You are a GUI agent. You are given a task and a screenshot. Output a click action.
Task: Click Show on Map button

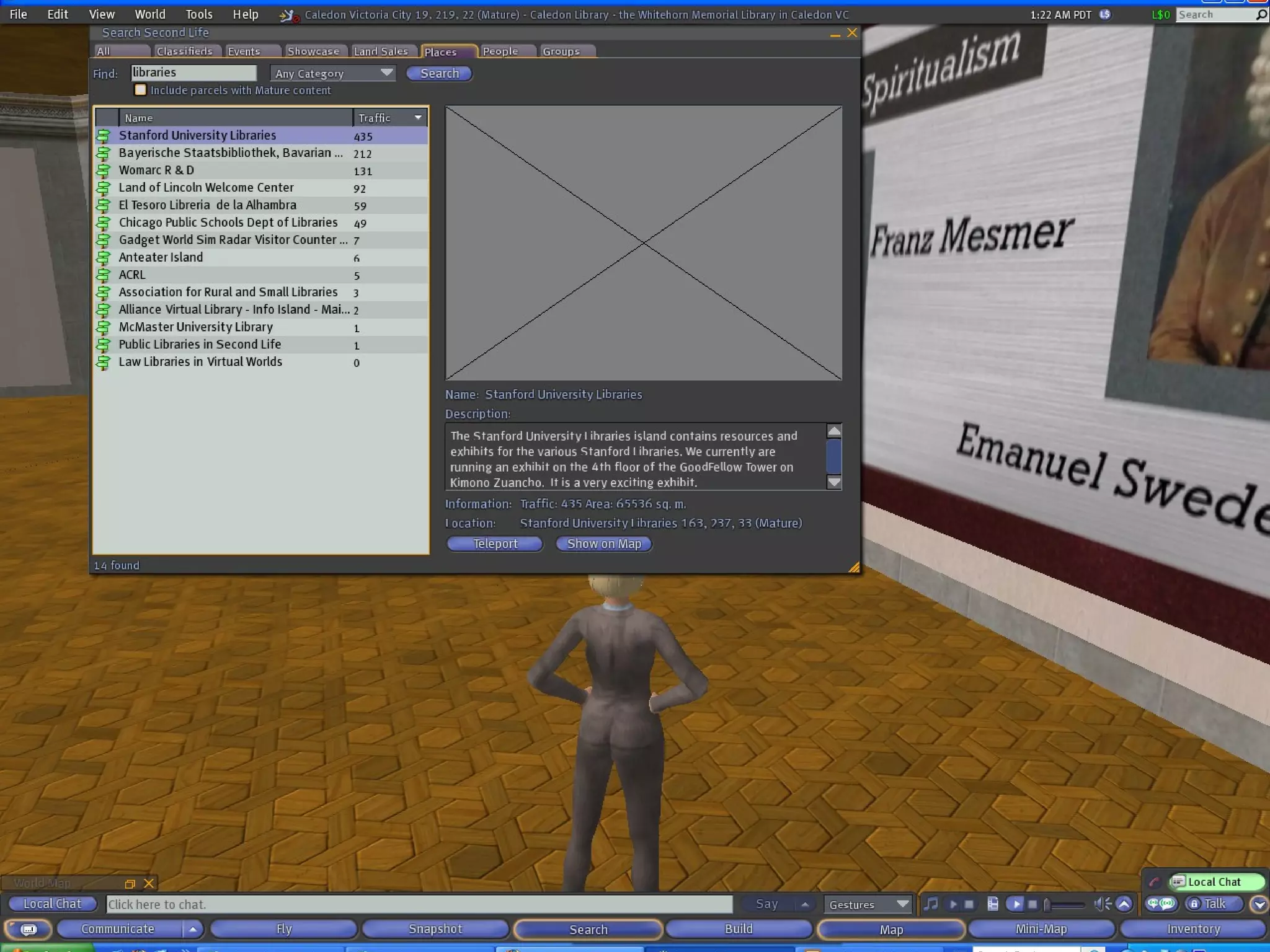click(x=603, y=544)
